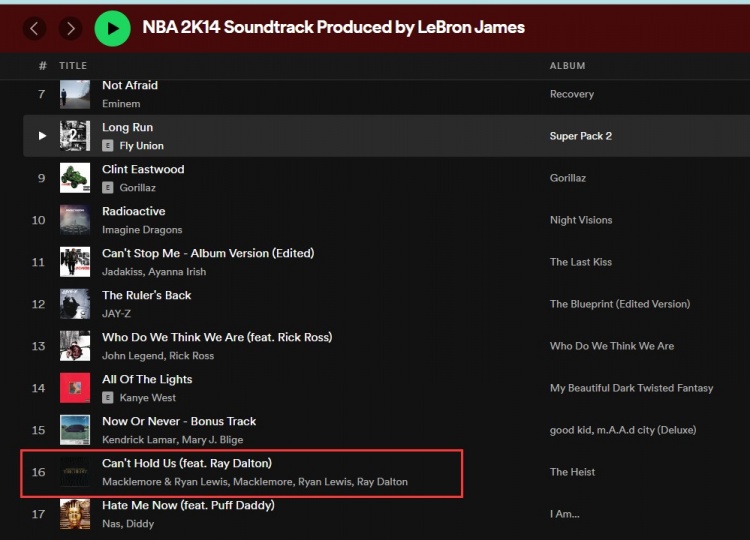Open Nas artist link
The image size is (750, 540).
[x=111, y=524]
